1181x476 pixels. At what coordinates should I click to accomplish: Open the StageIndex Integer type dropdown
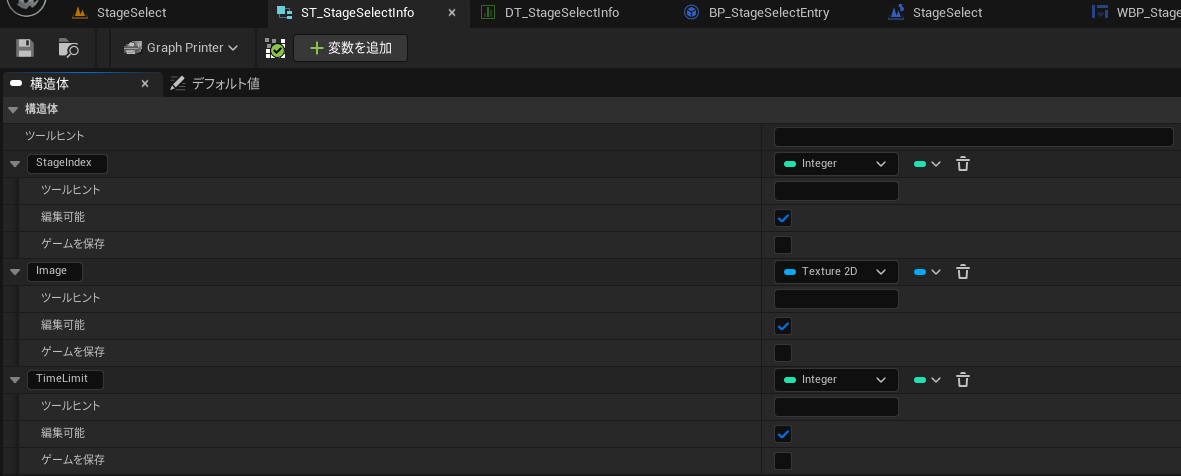click(836, 164)
